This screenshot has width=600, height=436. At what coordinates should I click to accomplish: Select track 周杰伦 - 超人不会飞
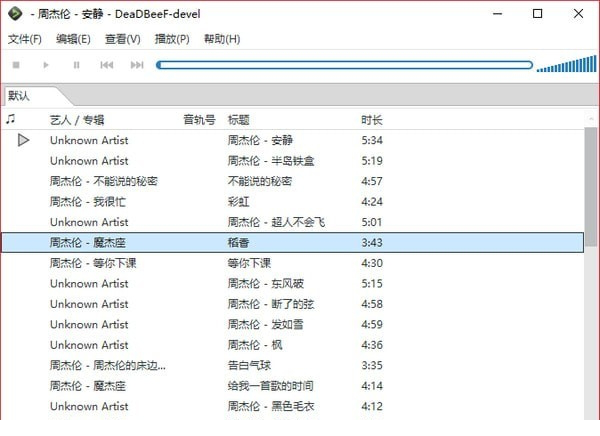click(276, 222)
